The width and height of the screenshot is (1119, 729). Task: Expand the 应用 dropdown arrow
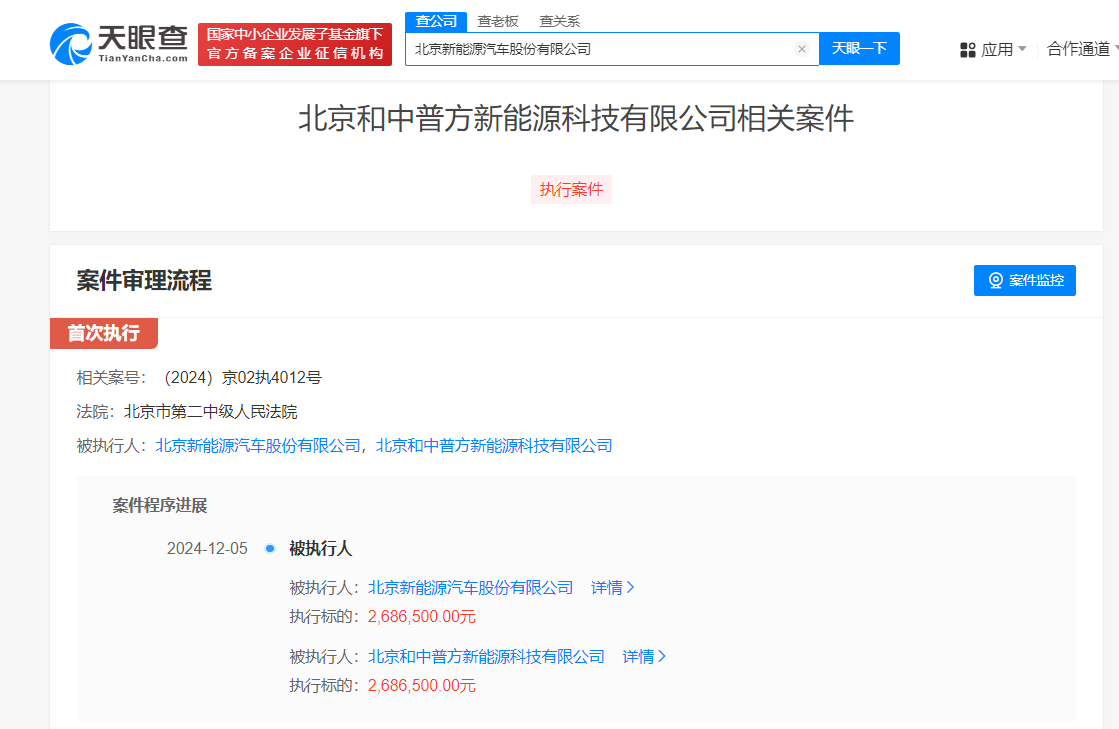(1022, 49)
